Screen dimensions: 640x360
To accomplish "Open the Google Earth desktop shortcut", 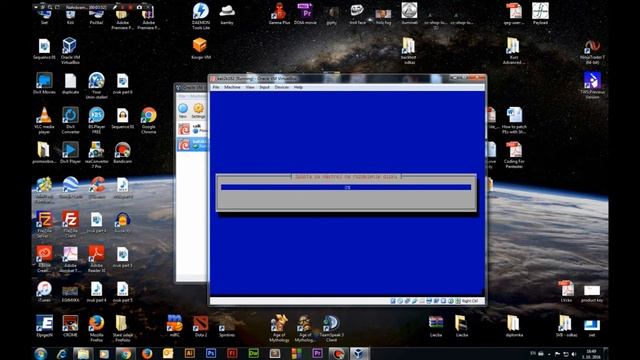I will [70, 187].
